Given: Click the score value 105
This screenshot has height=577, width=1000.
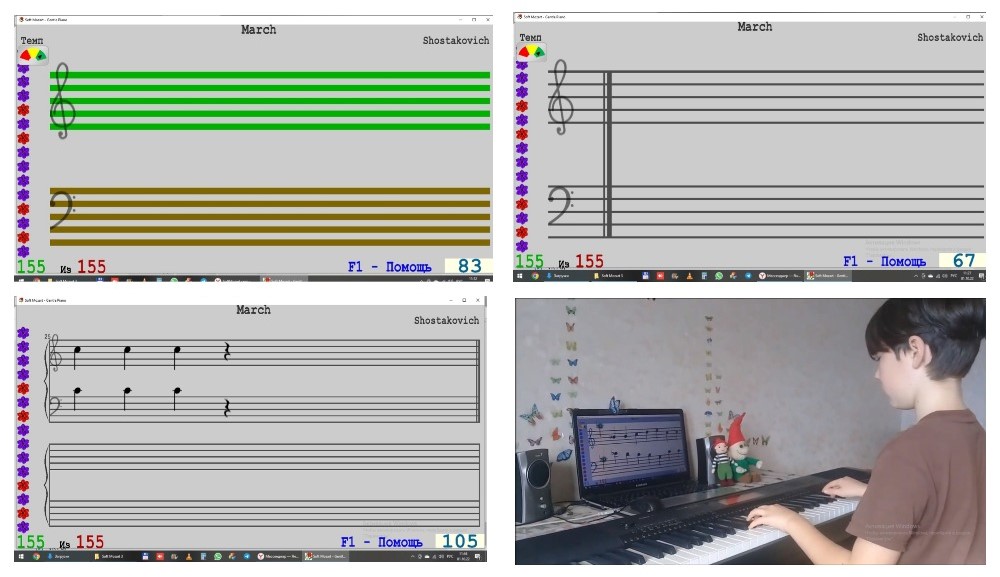Looking at the screenshot, I should 460,541.
